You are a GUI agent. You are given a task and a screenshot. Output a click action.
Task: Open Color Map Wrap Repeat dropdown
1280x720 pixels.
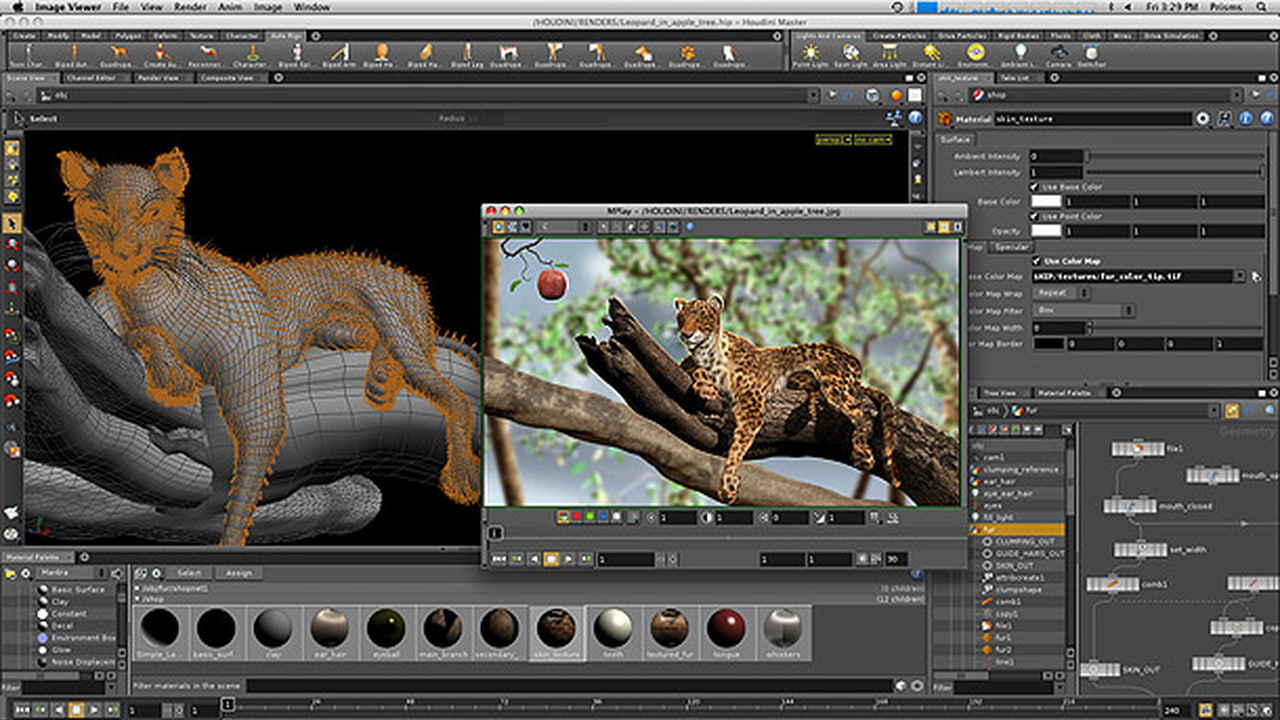point(1061,293)
